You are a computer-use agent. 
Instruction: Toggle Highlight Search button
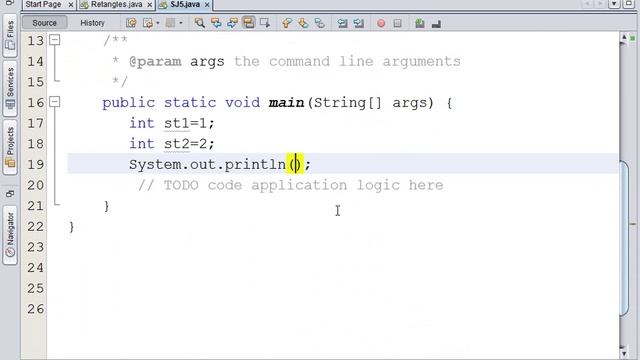pos(249,23)
